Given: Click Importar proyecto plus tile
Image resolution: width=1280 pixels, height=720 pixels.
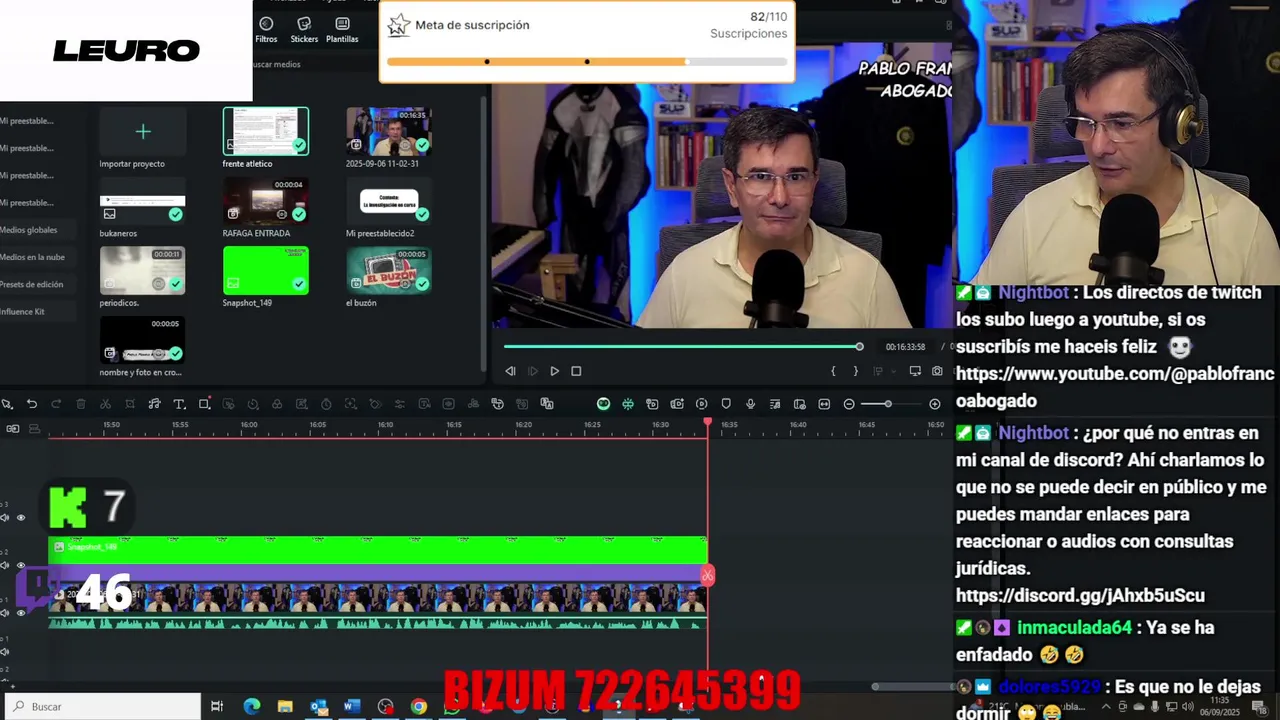Looking at the screenshot, I should click(x=143, y=131).
